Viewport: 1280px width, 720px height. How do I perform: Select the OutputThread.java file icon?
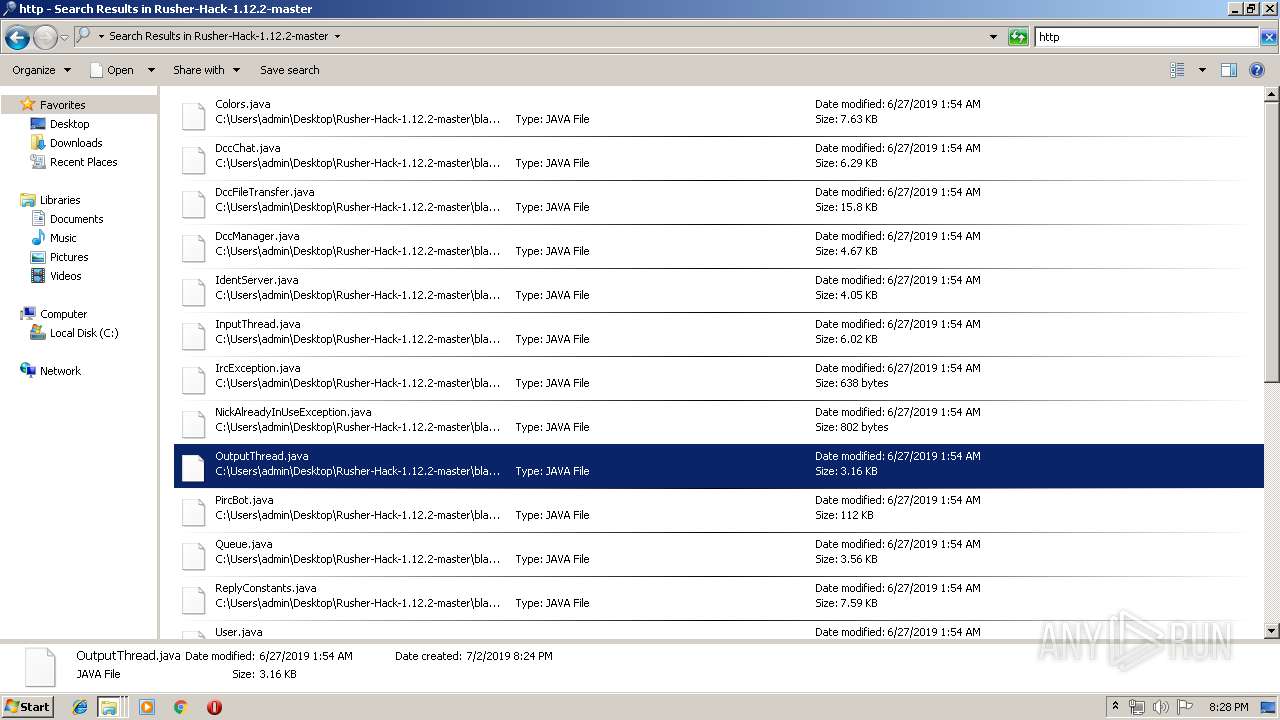coord(193,468)
